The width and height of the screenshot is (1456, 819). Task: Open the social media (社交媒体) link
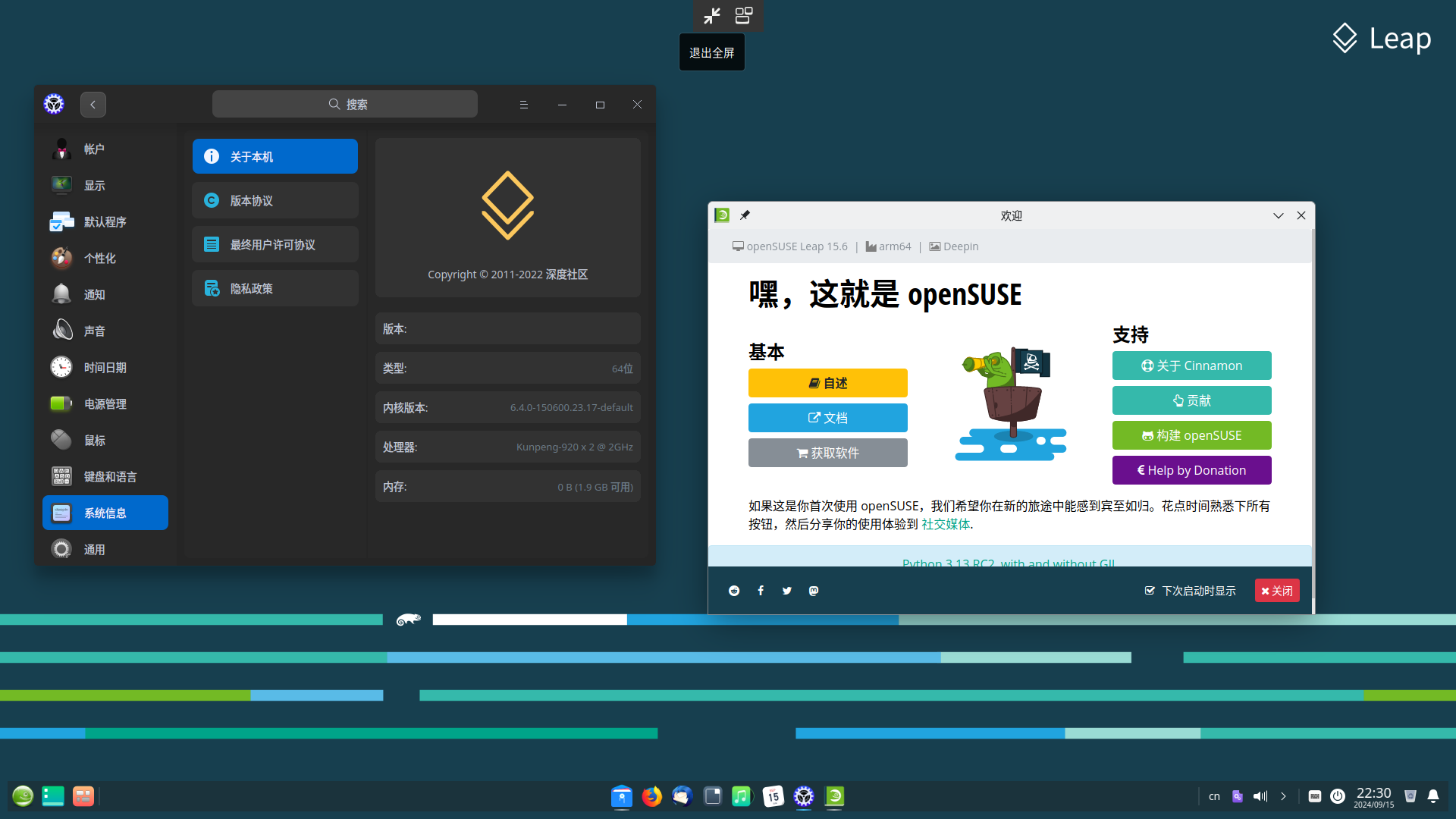pyautogui.click(x=946, y=524)
